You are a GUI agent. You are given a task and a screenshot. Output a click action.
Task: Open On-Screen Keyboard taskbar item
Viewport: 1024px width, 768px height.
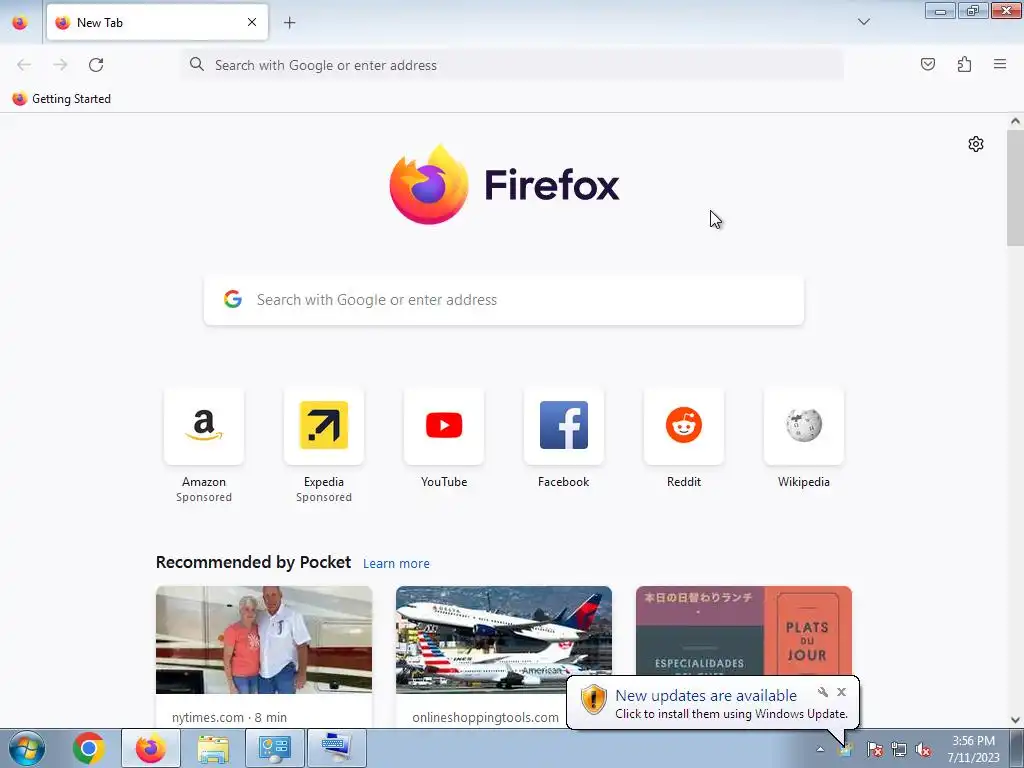click(336, 748)
